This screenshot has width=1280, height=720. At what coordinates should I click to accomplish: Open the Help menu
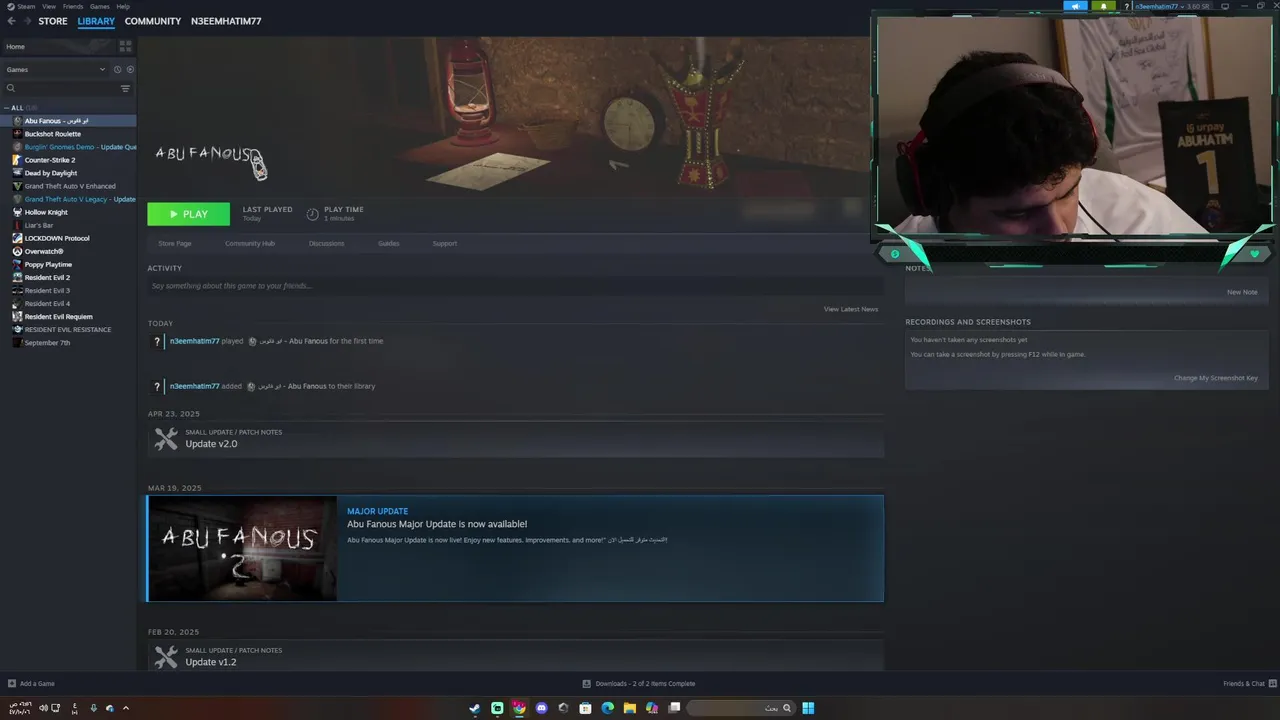click(123, 6)
